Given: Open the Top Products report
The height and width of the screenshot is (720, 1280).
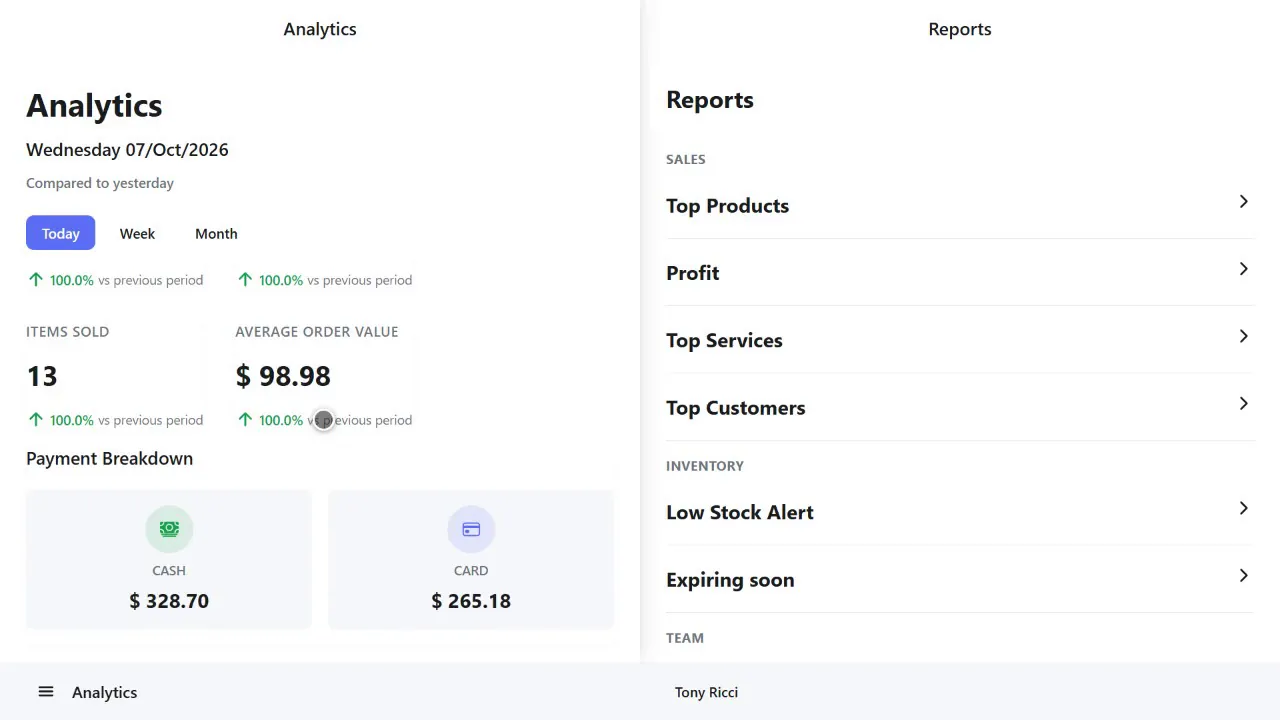Looking at the screenshot, I should 960,205.
